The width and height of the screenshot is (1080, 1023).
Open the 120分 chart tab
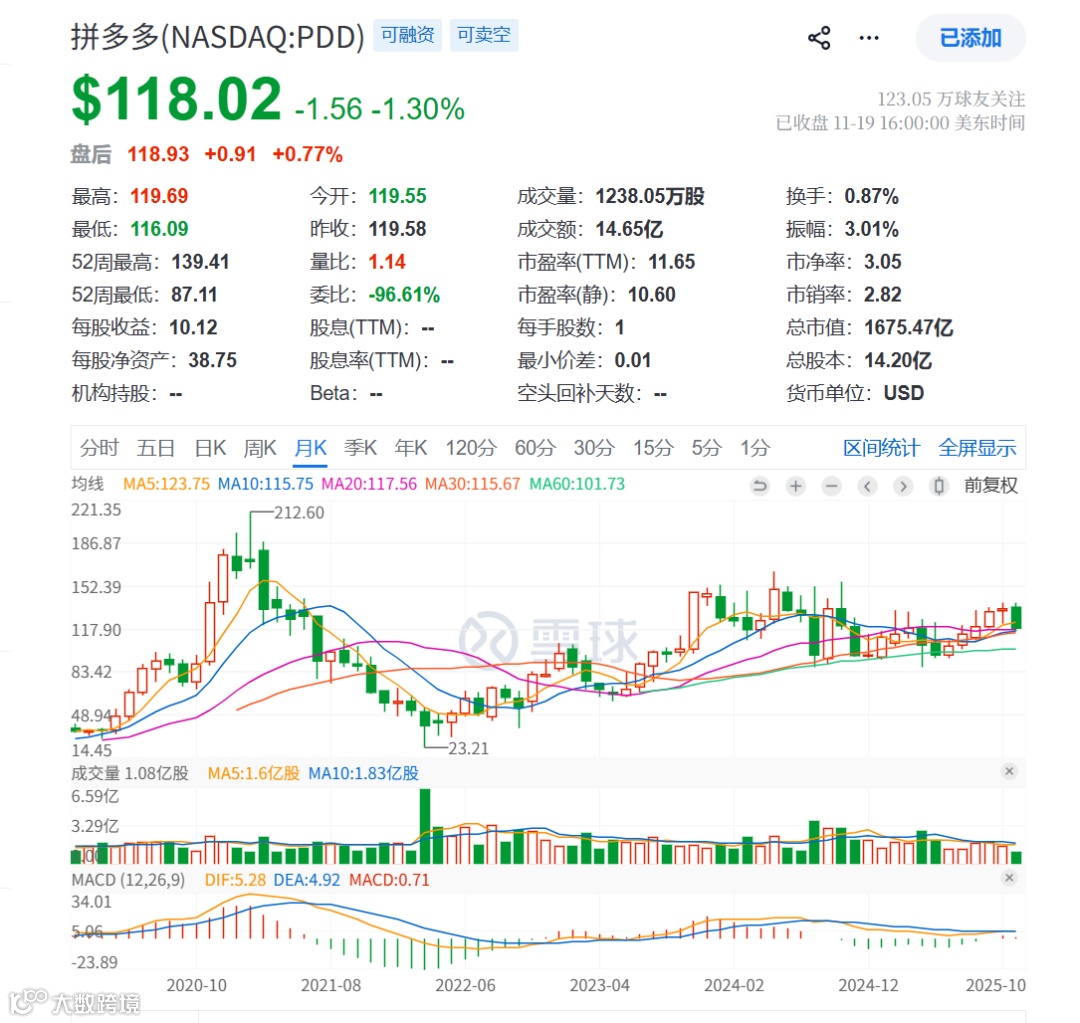tap(470, 448)
